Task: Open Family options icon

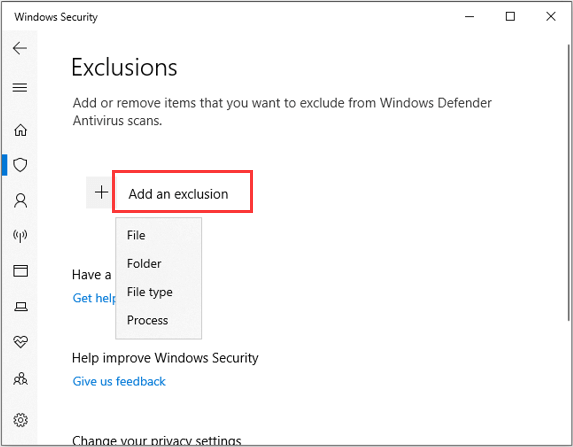Action: [20, 379]
